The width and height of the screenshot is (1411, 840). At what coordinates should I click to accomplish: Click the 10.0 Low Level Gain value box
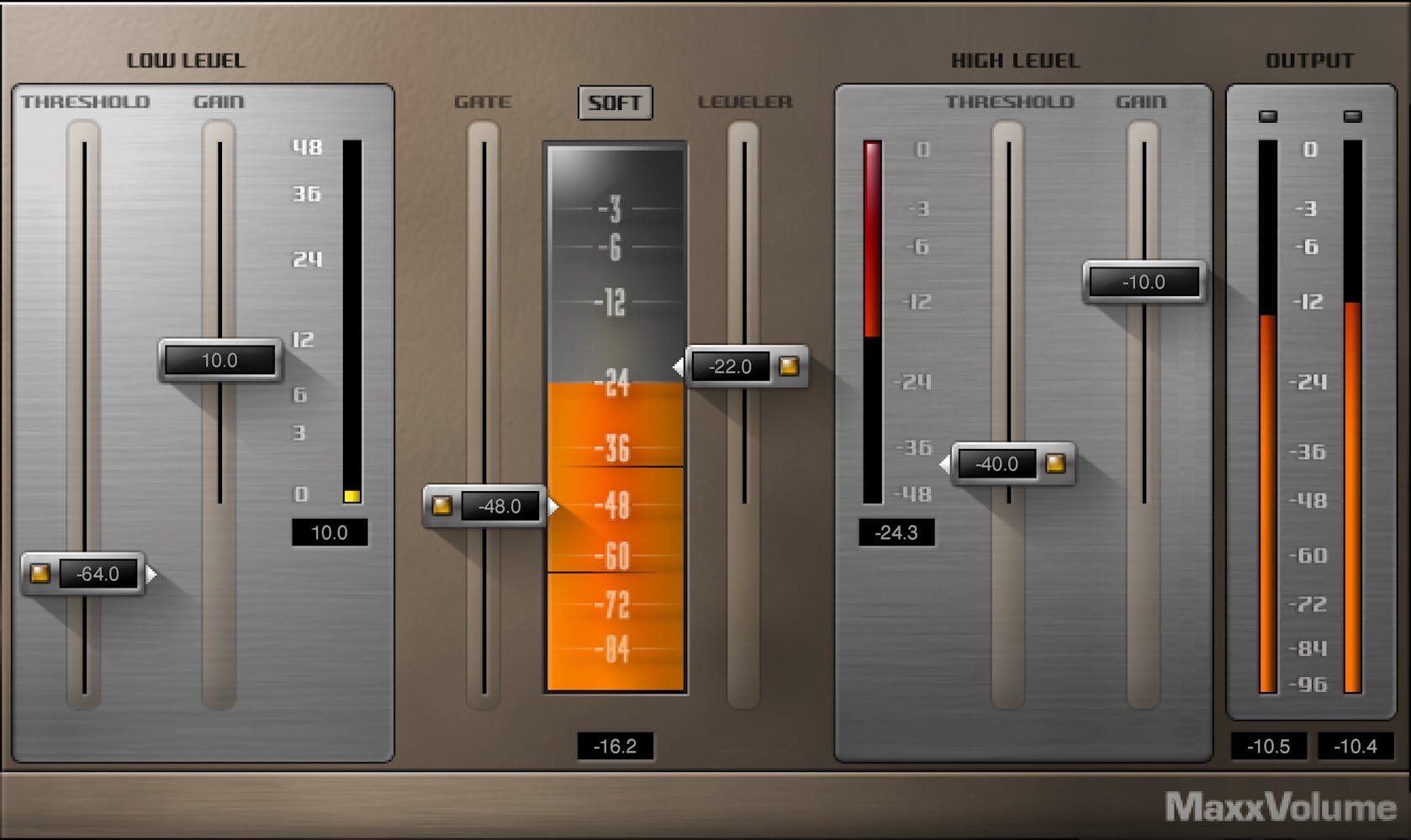point(219,359)
